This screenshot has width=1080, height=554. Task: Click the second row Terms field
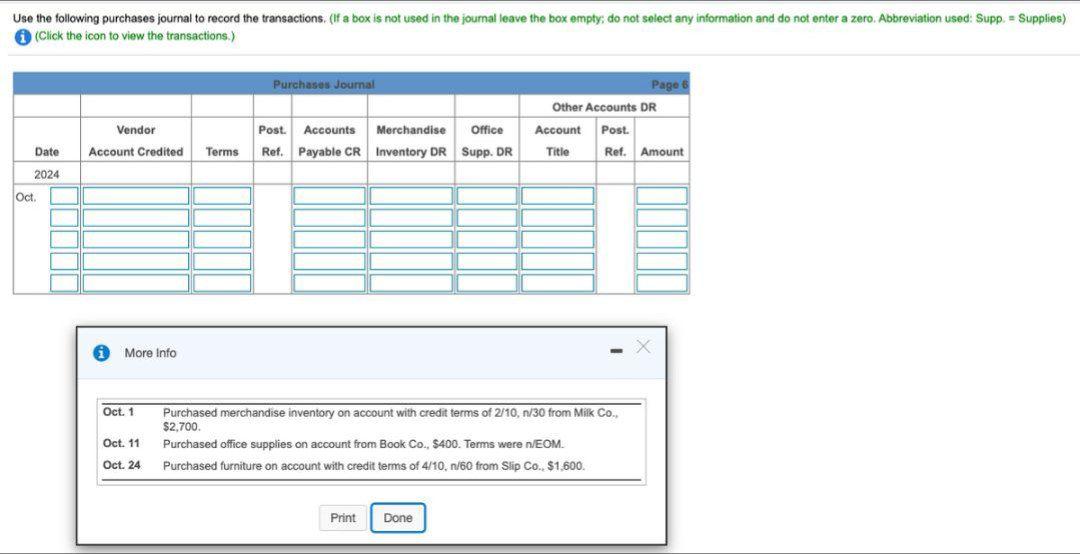click(222, 218)
